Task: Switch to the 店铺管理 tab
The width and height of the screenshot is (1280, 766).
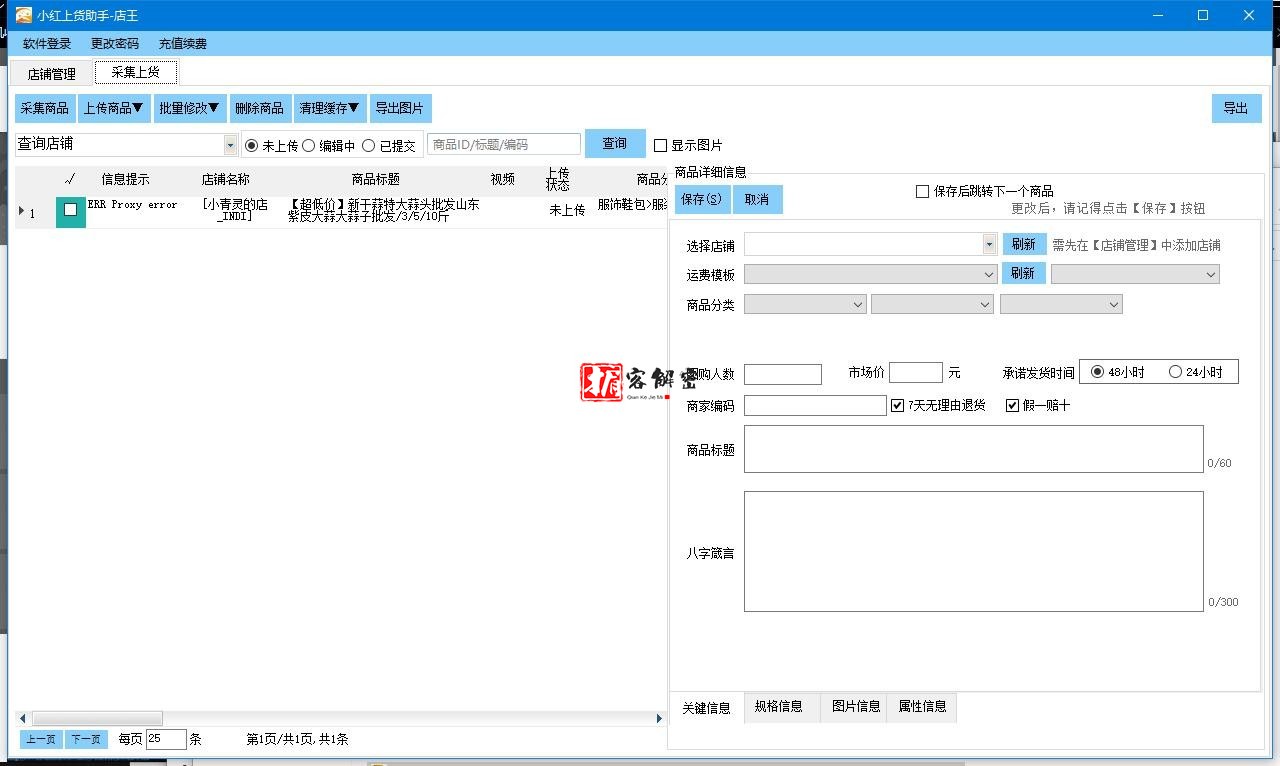Action: 51,74
